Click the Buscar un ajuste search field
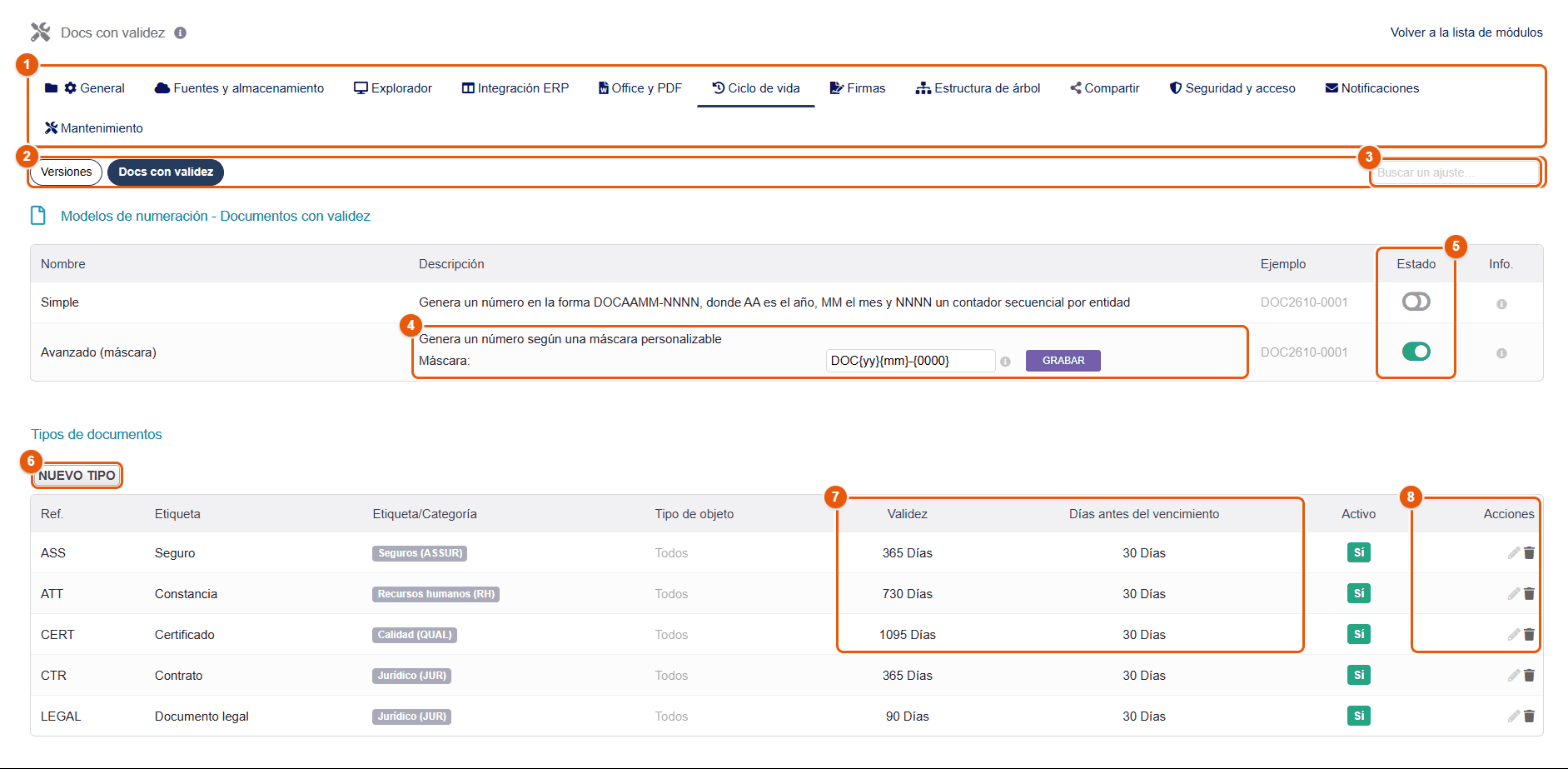This screenshot has width=1568, height=769. coord(1455,173)
